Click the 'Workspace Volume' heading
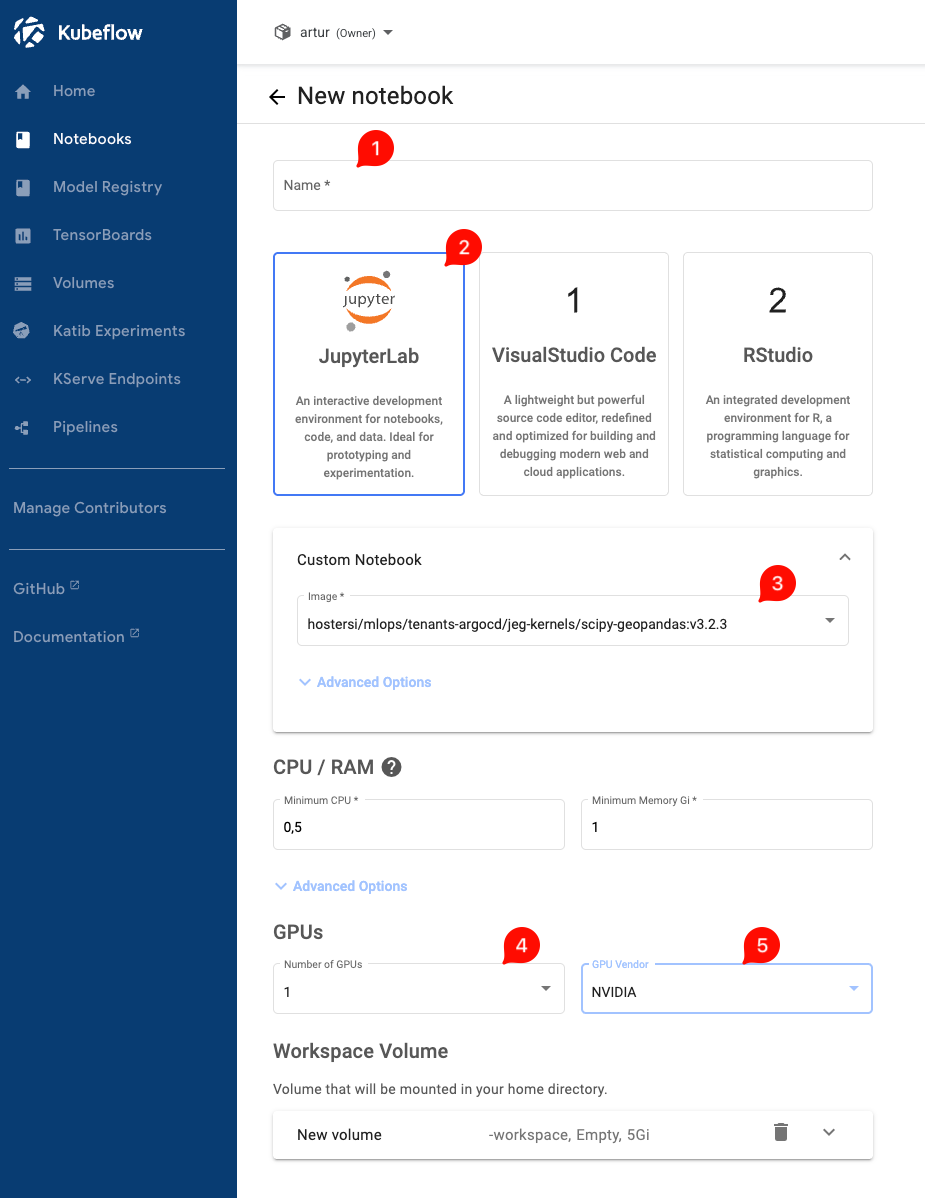925x1198 pixels. pyautogui.click(x=361, y=1051)
